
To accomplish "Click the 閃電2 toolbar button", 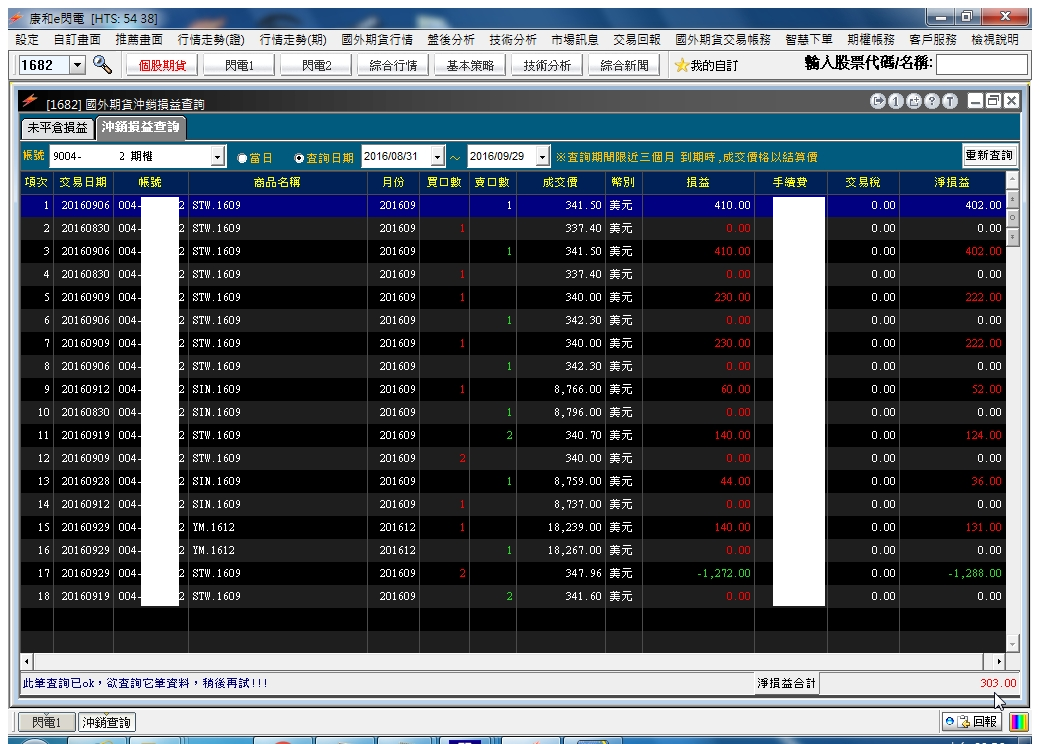I will [316, 65].
